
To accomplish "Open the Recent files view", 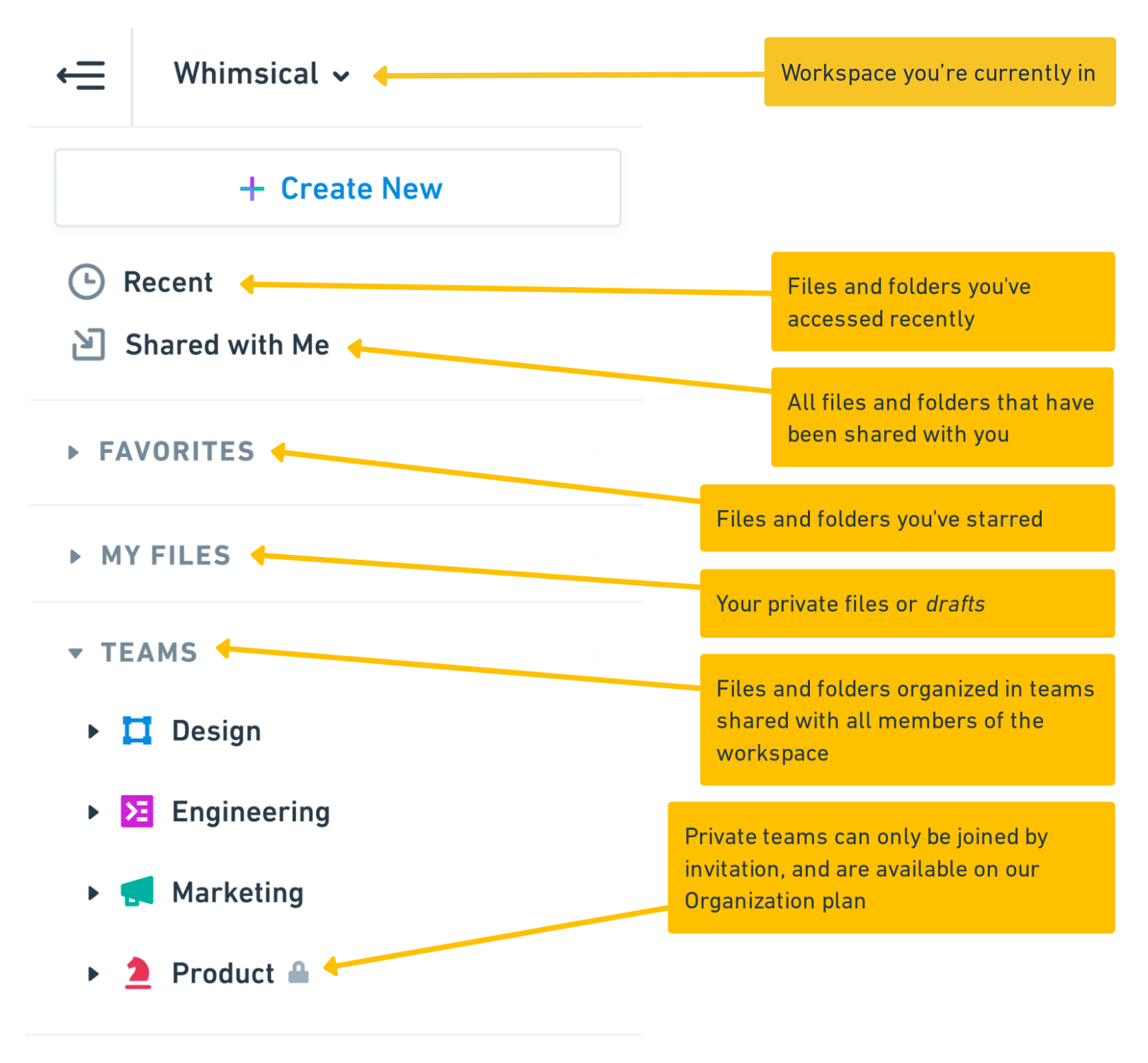I will (x=169, y=281).
